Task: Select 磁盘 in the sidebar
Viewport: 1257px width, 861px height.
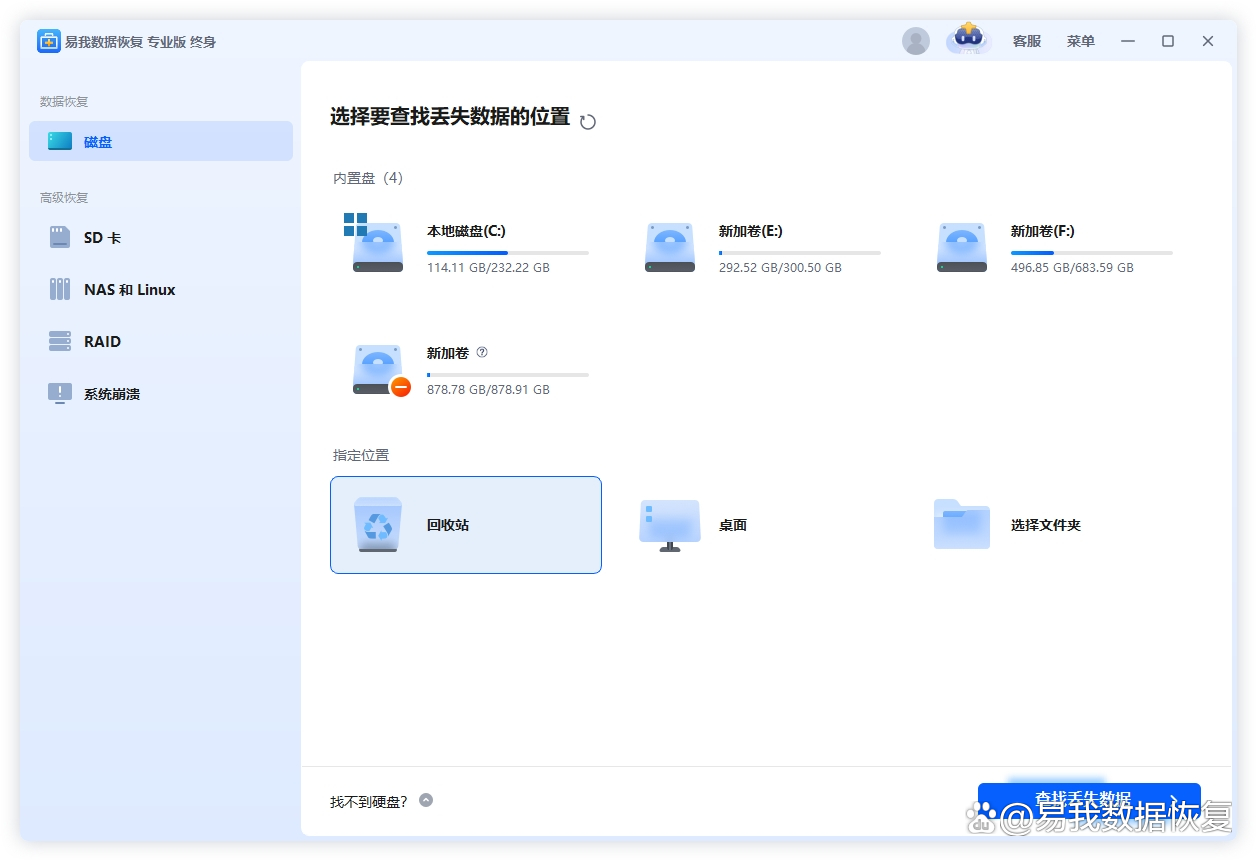Action: pos(161,141)
